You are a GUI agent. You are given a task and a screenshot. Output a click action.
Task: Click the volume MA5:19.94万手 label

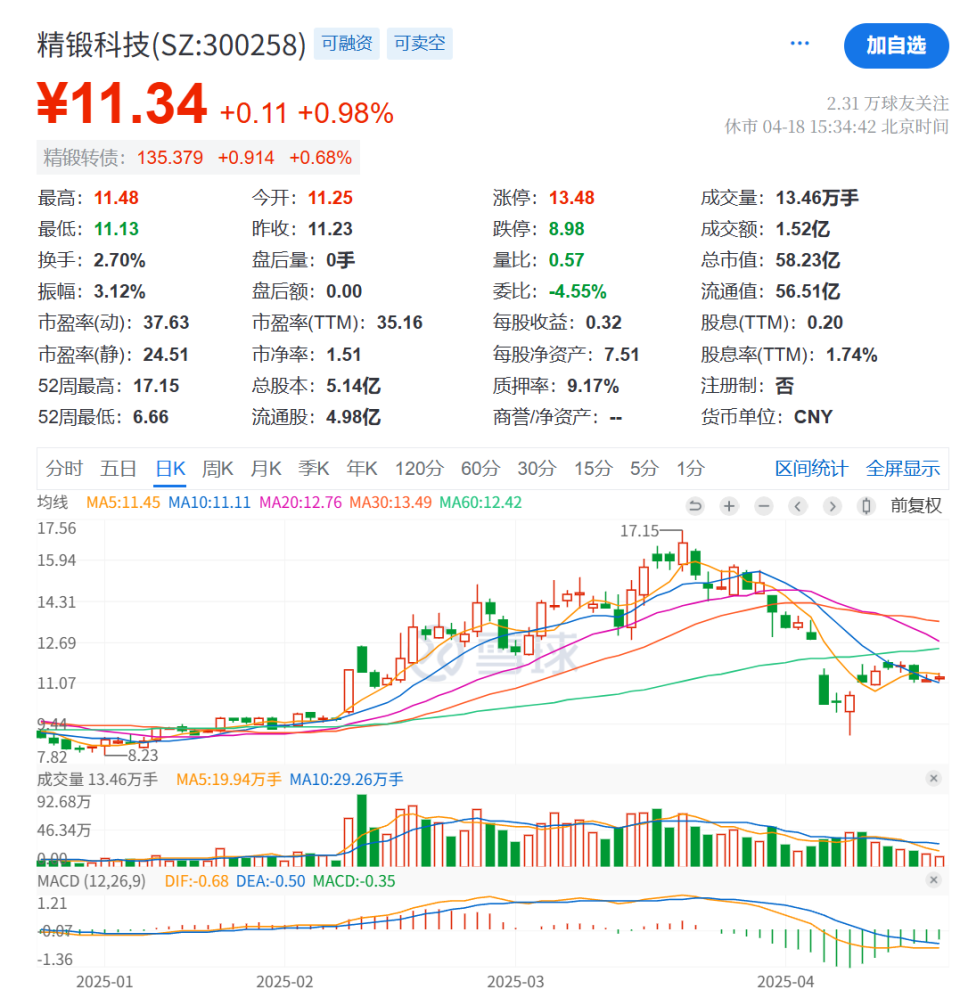point(229,780)
